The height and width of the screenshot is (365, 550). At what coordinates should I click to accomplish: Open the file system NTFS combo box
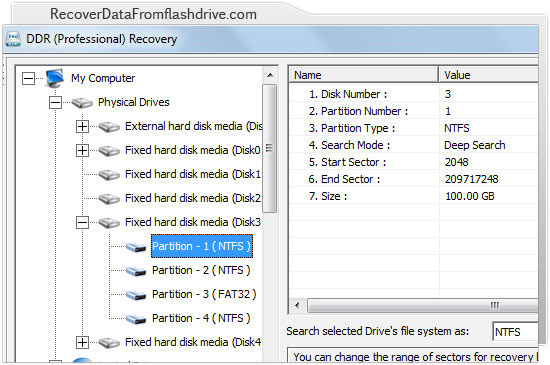[515, 332]
